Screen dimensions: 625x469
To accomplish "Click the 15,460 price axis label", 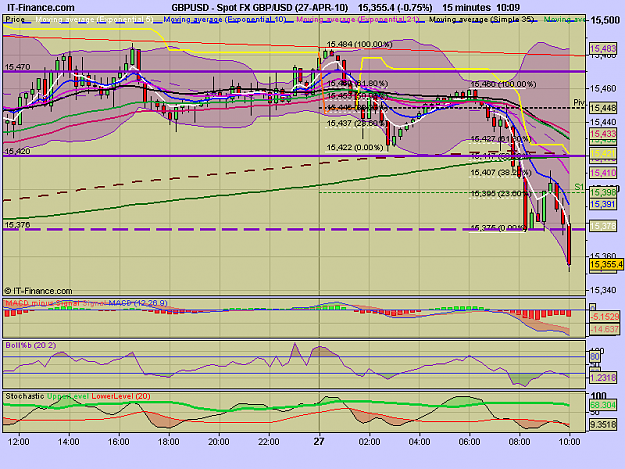I will pos(603,88).
